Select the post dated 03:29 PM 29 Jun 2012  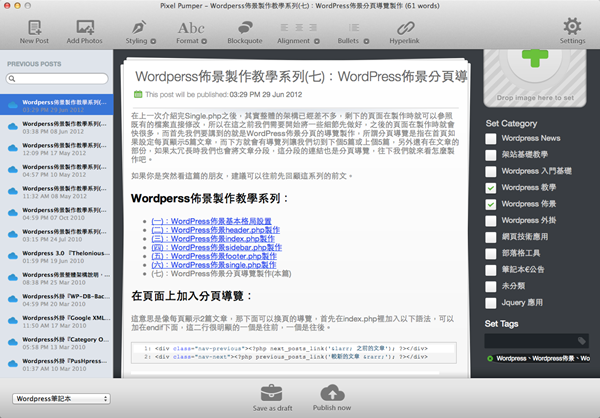pos(57,104)
